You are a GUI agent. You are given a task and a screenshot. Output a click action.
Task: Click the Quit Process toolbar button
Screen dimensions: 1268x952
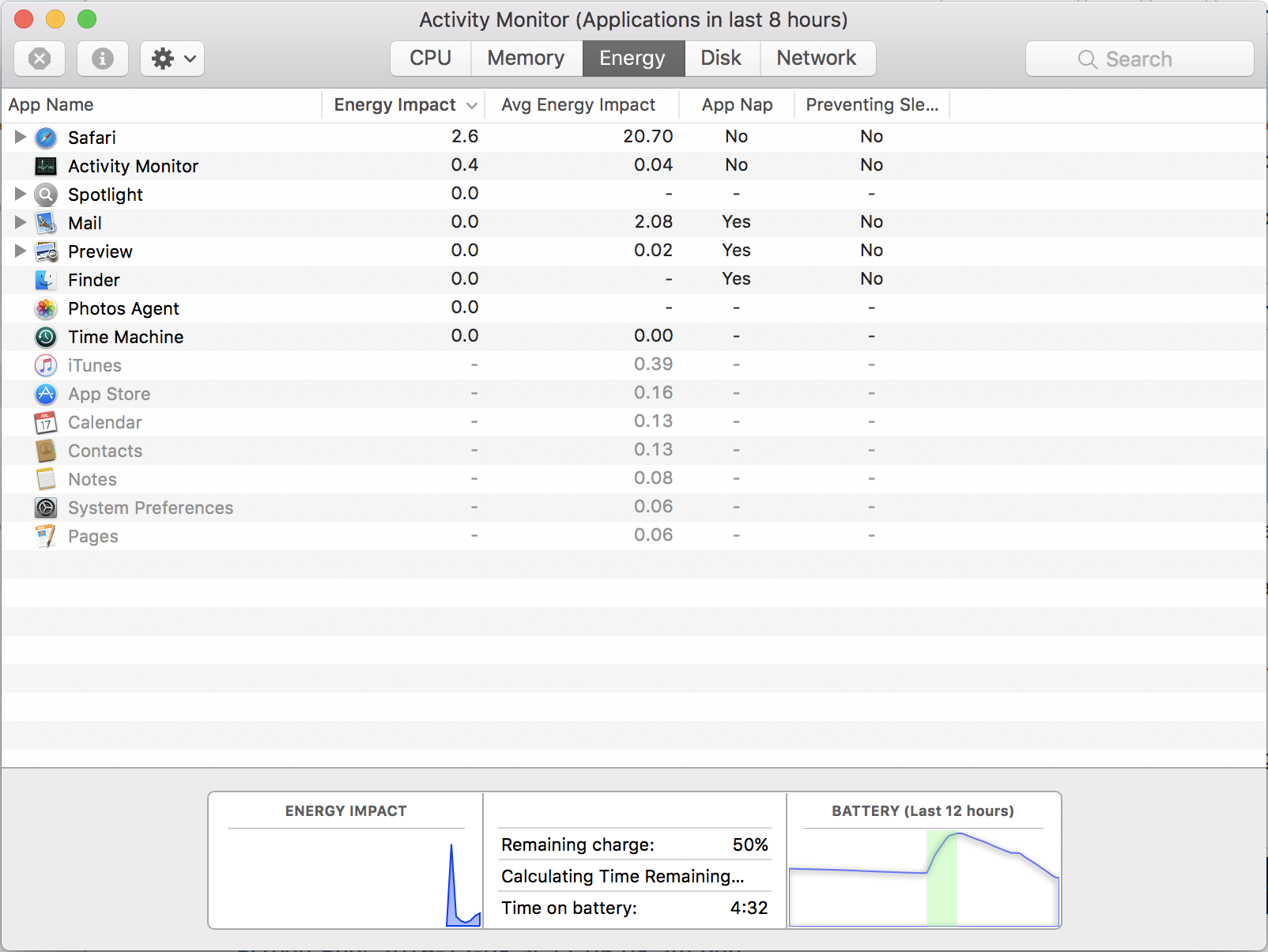pyautogui.click(x=40, y=59)
